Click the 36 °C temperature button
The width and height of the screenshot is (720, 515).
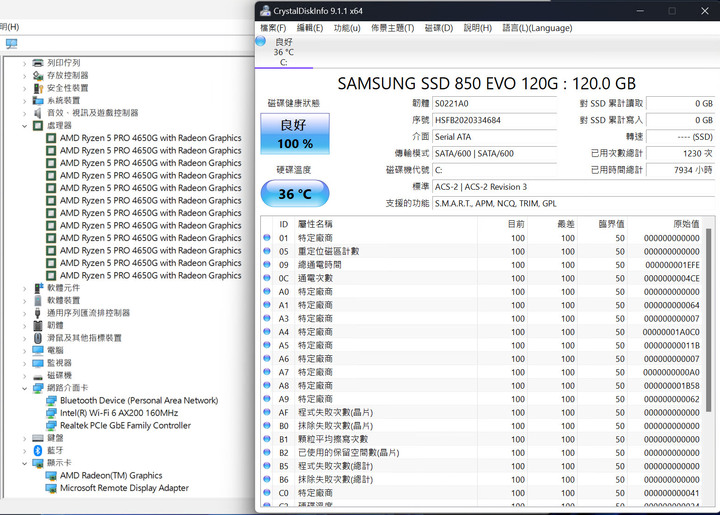pos(295,193)
